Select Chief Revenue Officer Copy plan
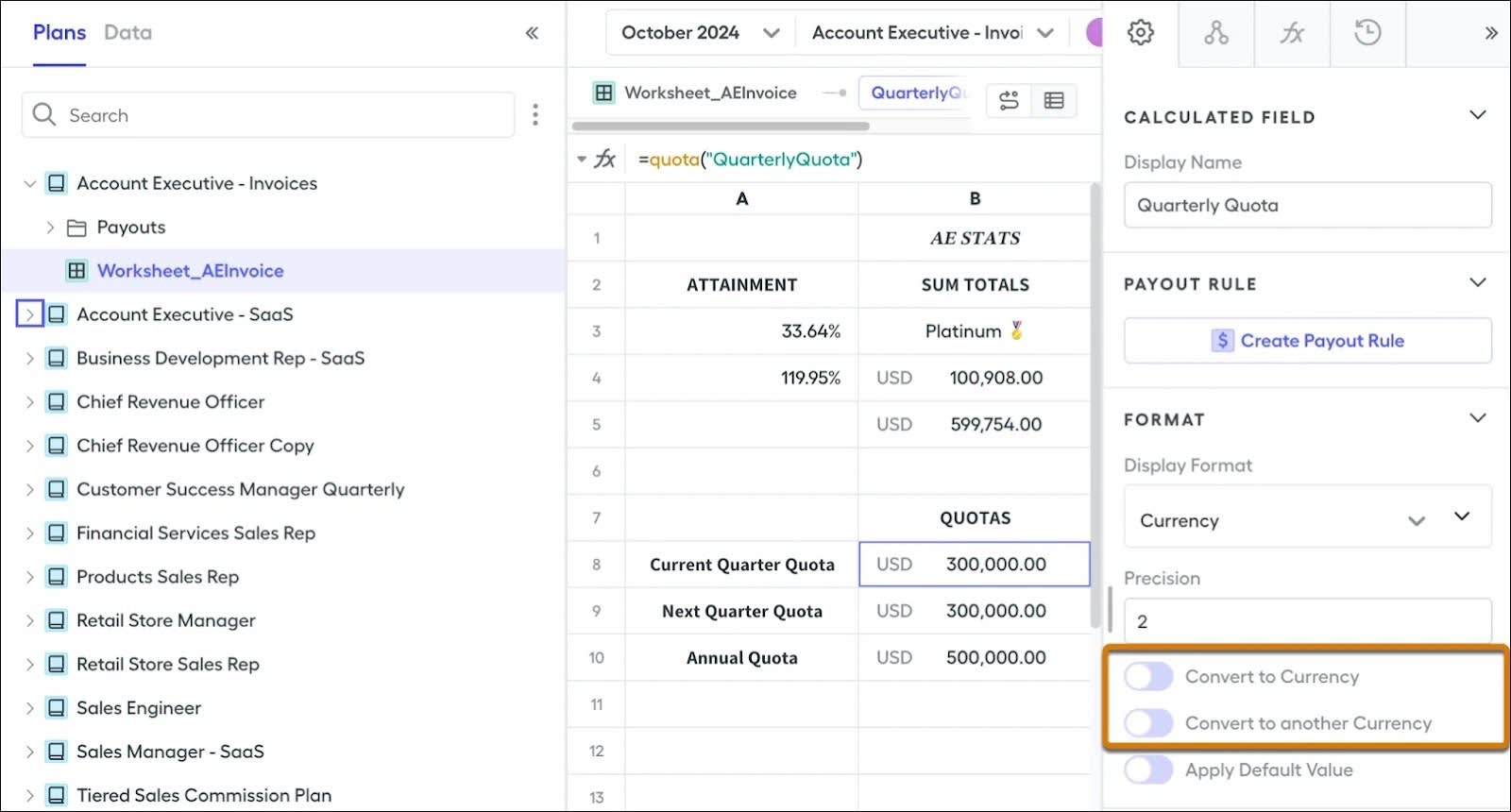This screenshot has height=812, width=1511. pyautogui.click(x=195, y=446)
